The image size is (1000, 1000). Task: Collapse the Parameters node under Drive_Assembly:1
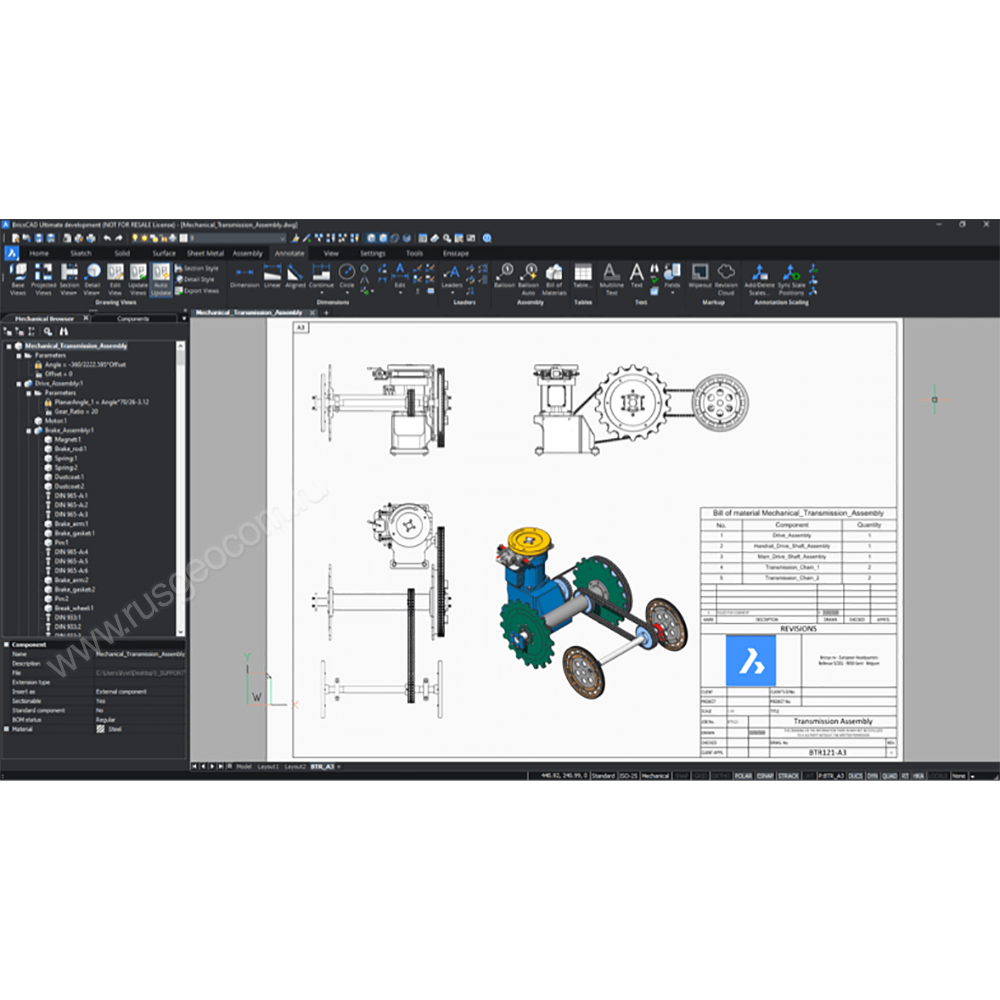pyautogui.click(x=28, y=393)
